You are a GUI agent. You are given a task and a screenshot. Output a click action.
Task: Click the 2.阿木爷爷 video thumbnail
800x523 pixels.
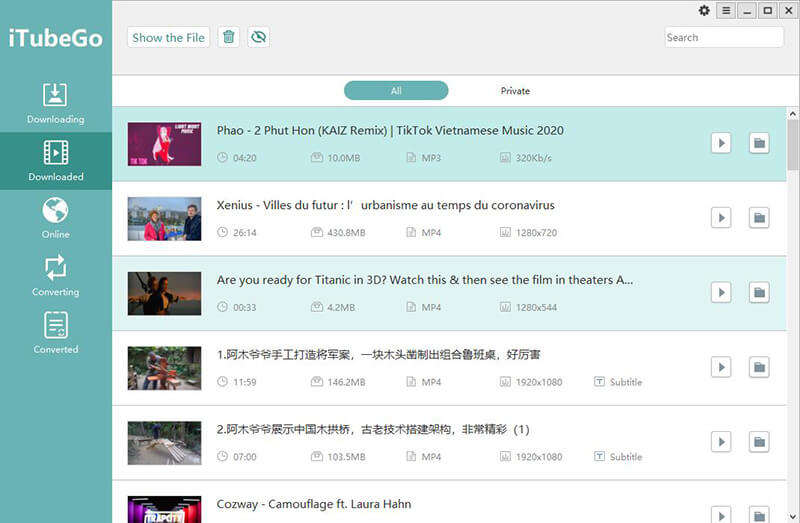[x=164, y=443]
